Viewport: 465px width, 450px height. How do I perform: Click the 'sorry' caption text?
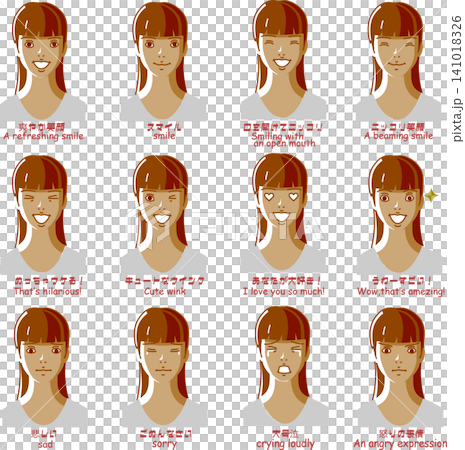coord(164,444)
